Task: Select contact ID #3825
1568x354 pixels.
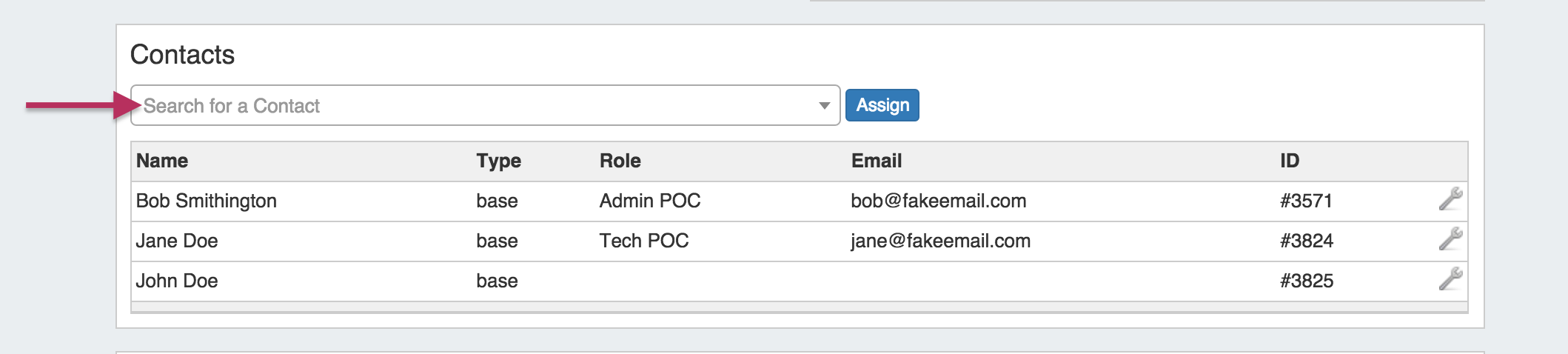Action: coord(1306,281)
